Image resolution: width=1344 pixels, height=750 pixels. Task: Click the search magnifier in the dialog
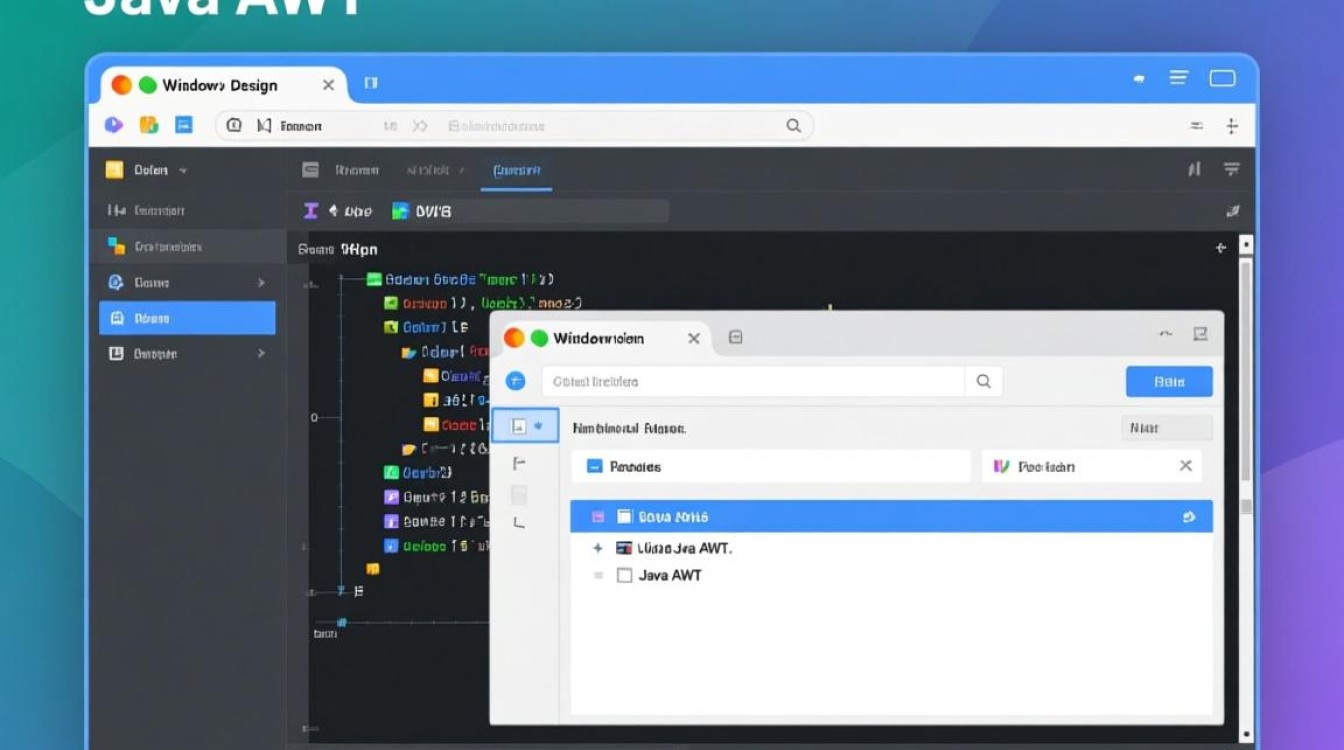(983, 381)
